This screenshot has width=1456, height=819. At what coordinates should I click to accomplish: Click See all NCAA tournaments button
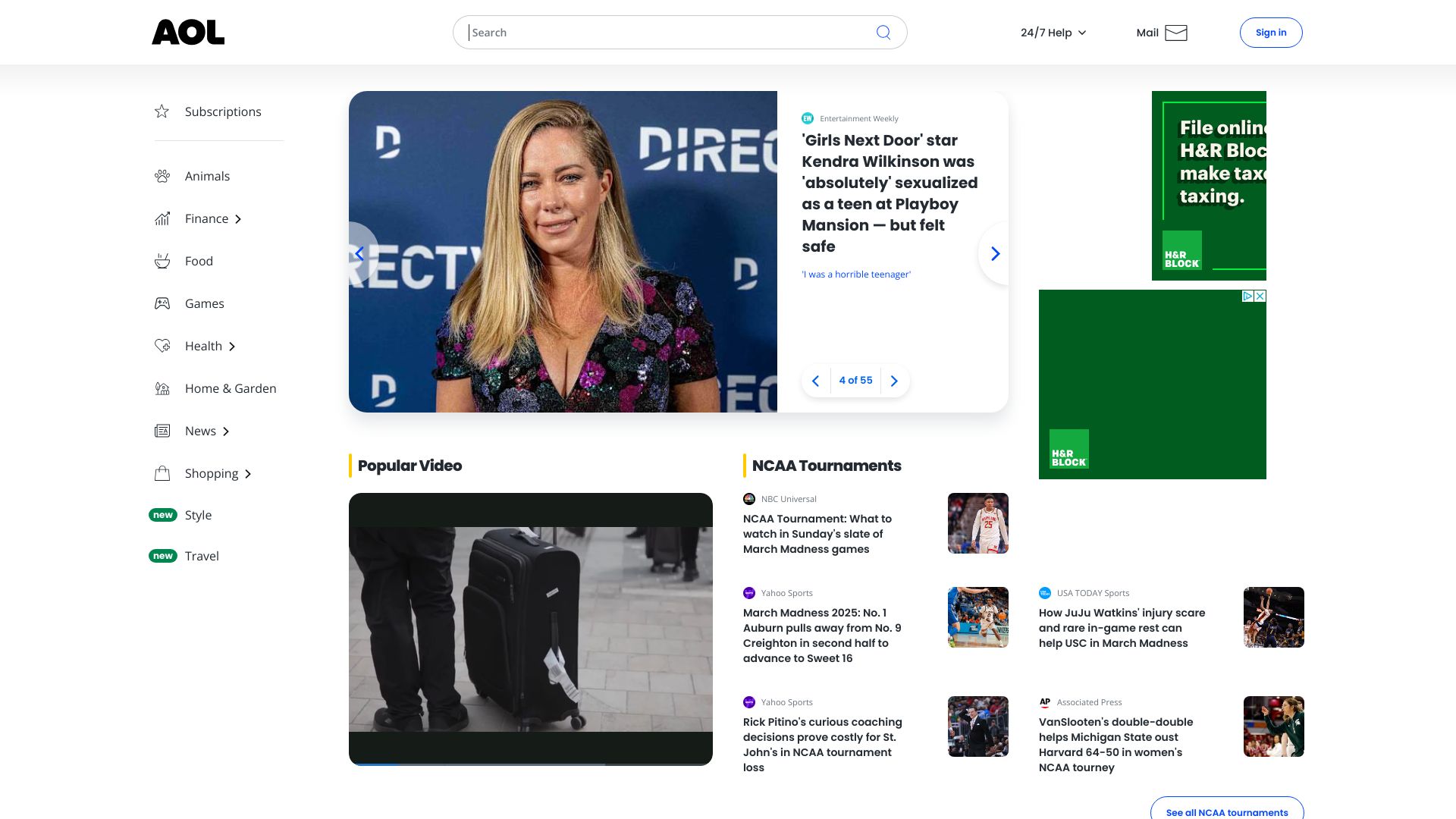click(1226, 811)
